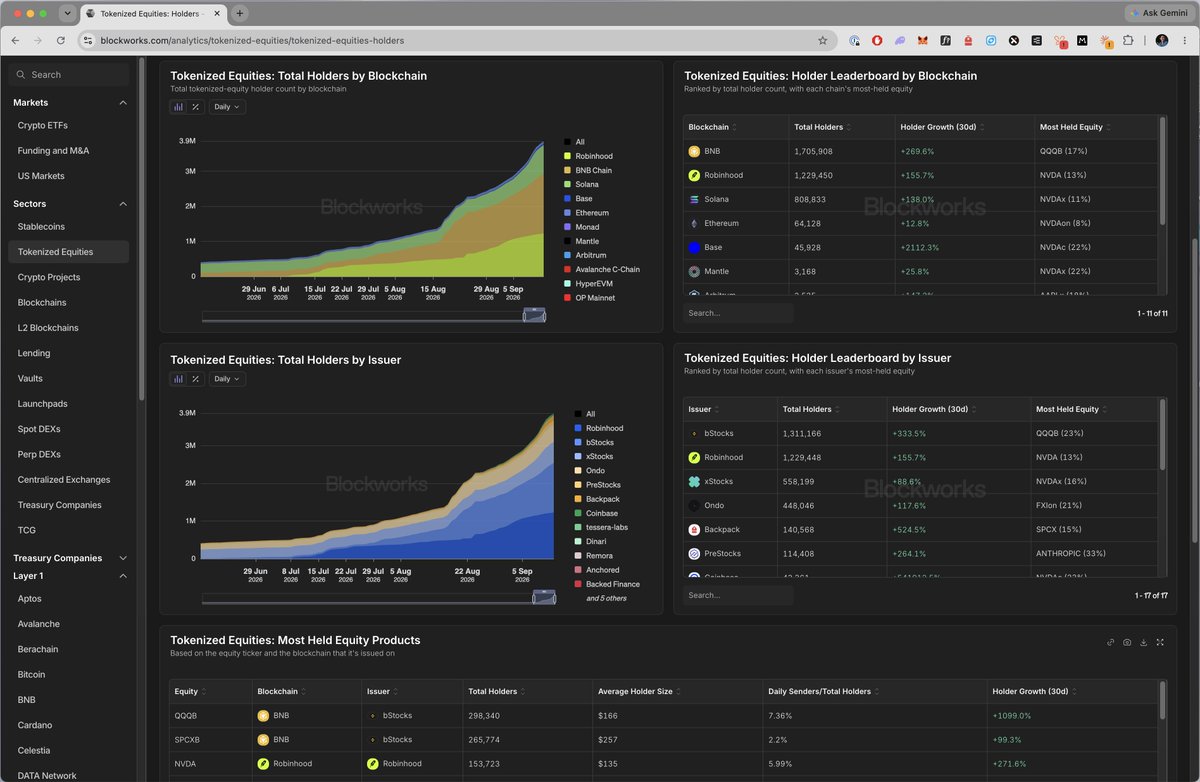Open Aptos under Layer 1
Screen dimensions: 1200x782
point(30,599)
